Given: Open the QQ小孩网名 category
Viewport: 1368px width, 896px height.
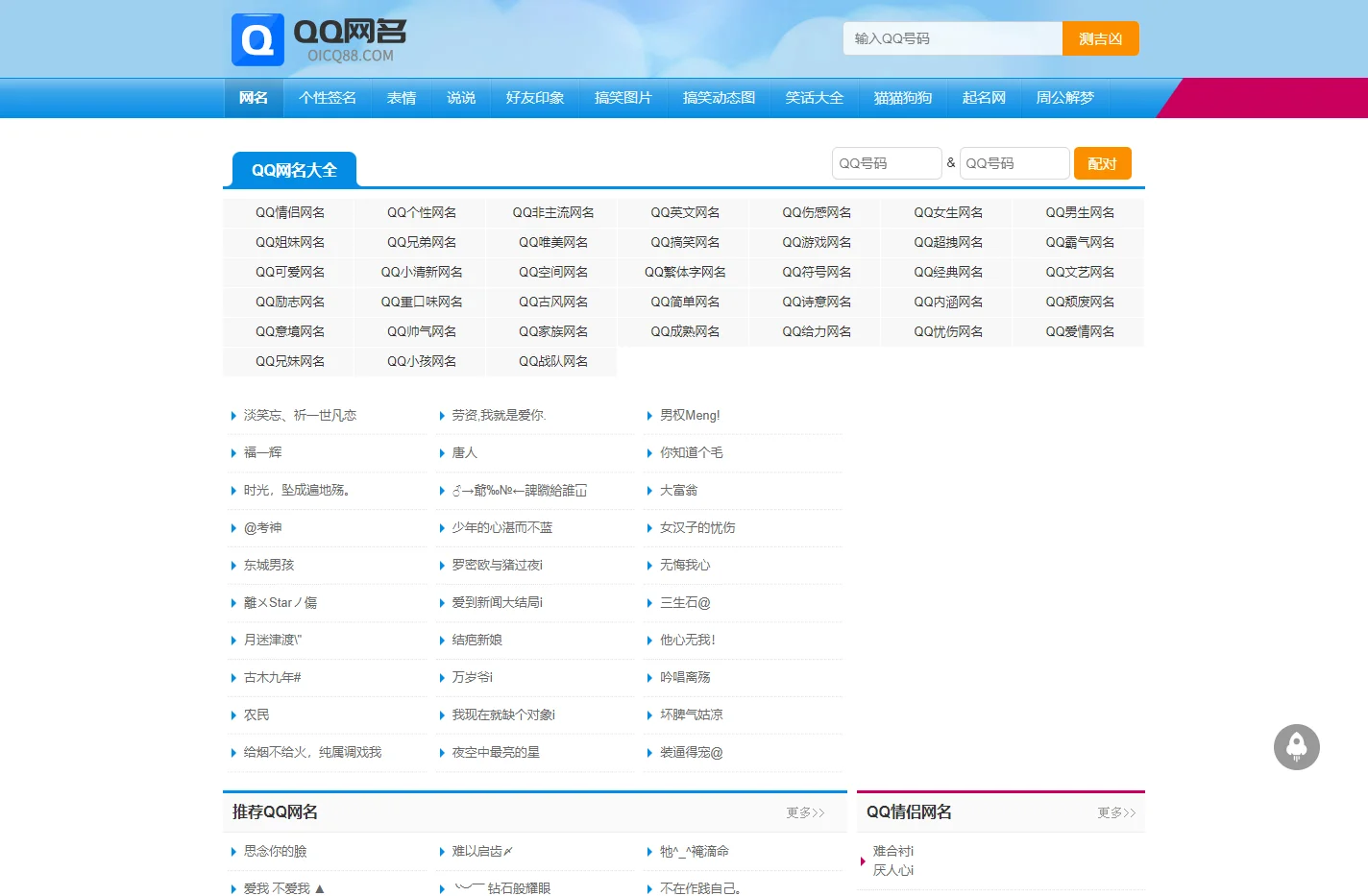Looking at the screenshot, I should 422,361.
